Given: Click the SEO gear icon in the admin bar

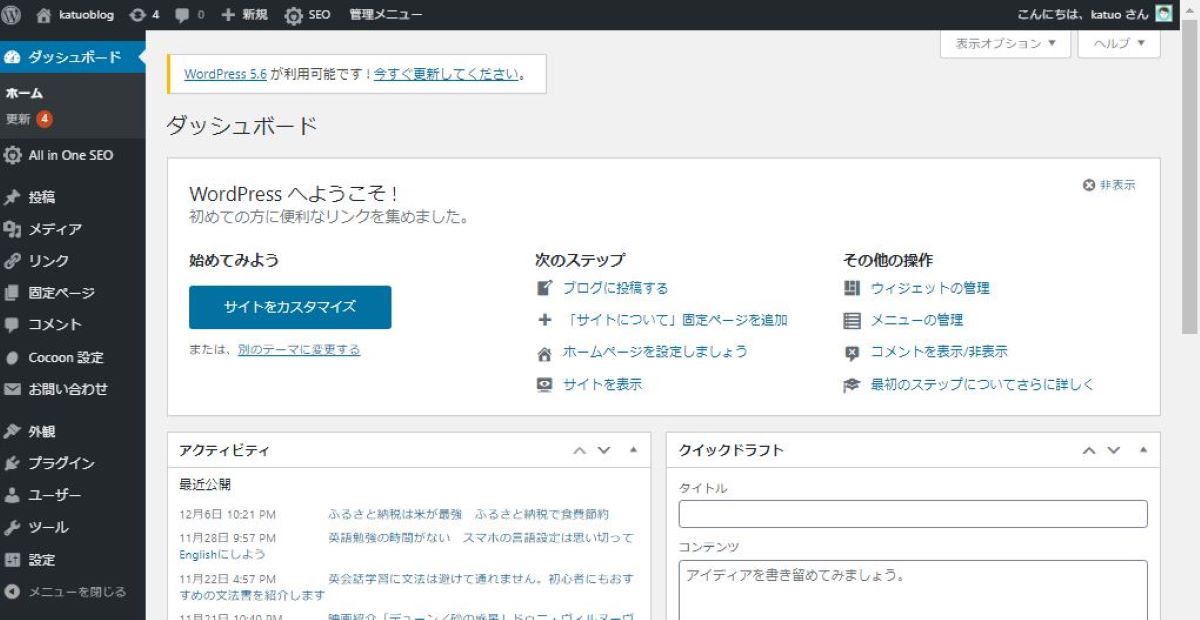Looking at the screenshot, I should click(293, 15).
